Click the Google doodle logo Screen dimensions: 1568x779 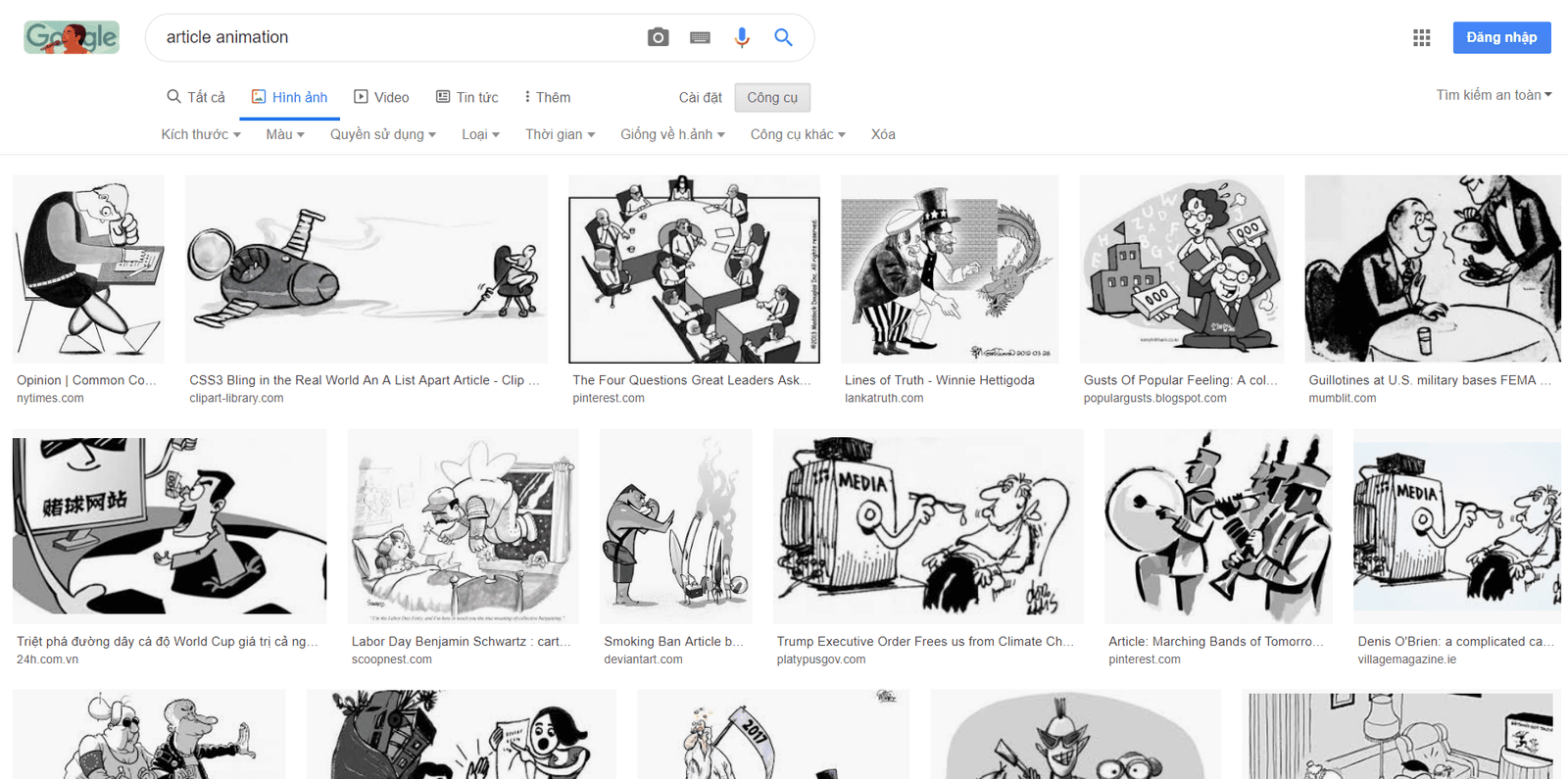coord(72,37)
